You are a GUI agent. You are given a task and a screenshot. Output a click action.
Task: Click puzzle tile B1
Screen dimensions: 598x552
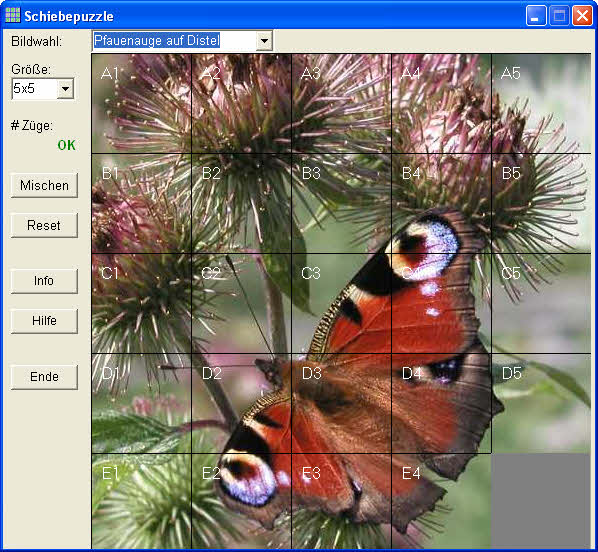pyautogui.click(x=141, y=204)
